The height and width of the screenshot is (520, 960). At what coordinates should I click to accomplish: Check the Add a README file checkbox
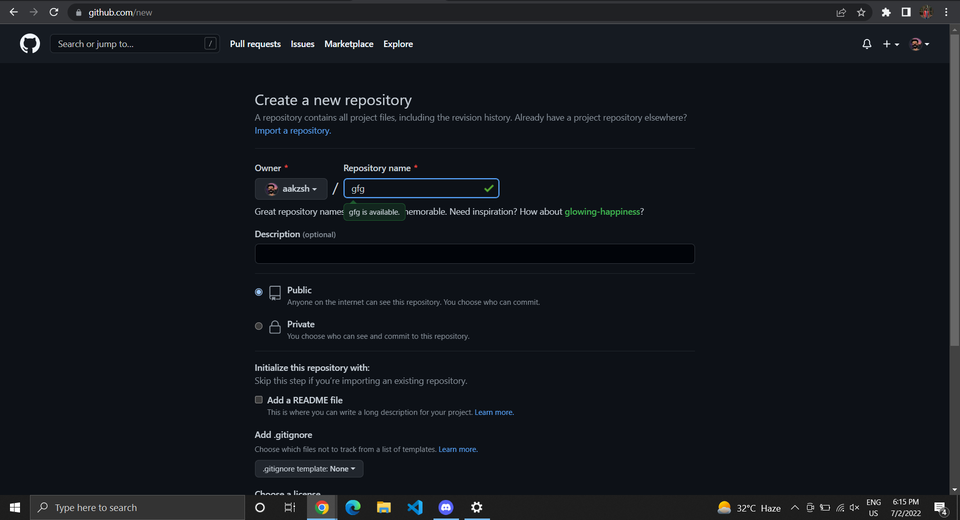[x=258, y=400]
